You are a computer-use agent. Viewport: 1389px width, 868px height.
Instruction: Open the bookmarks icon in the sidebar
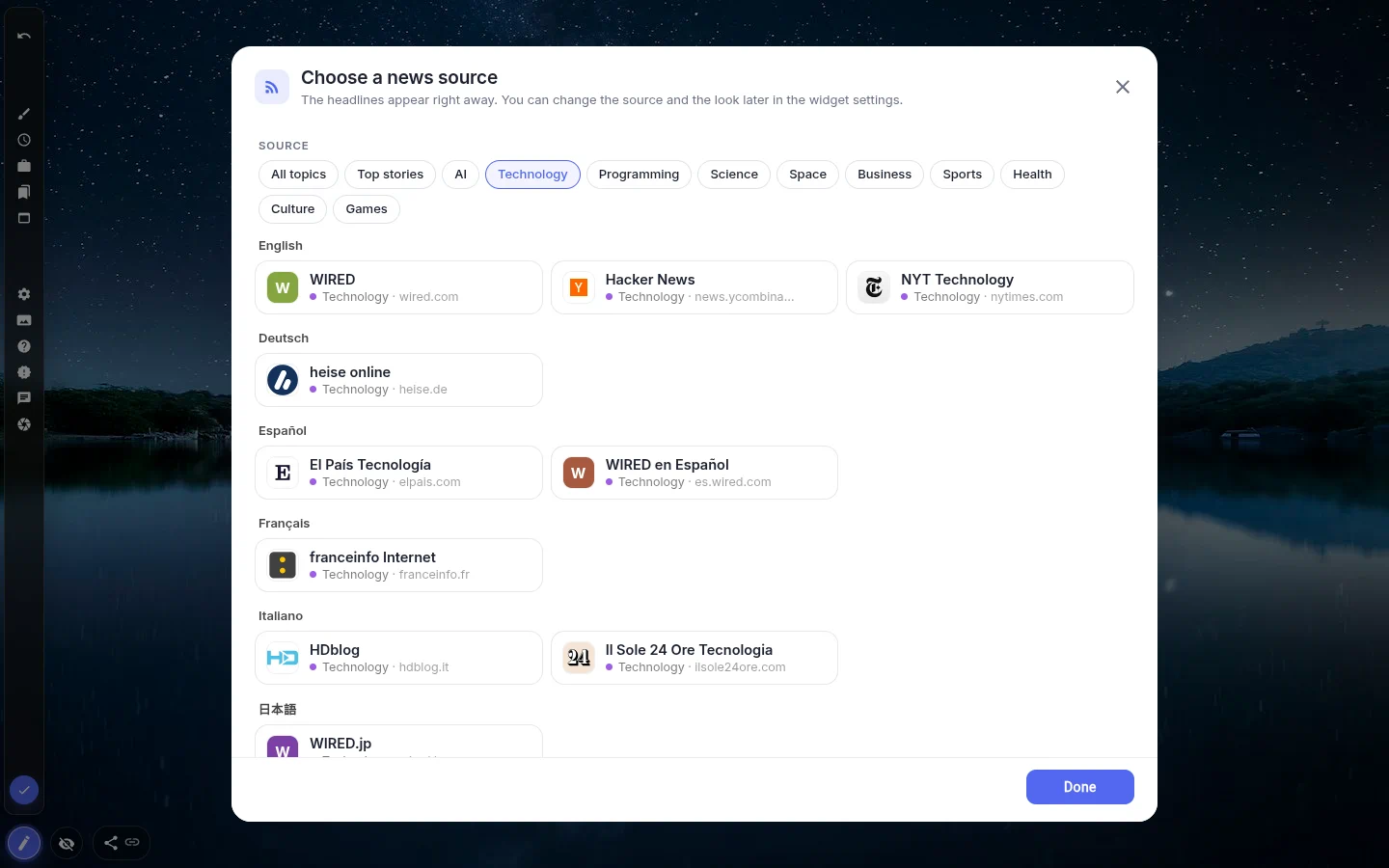click(x=24, y=192)
